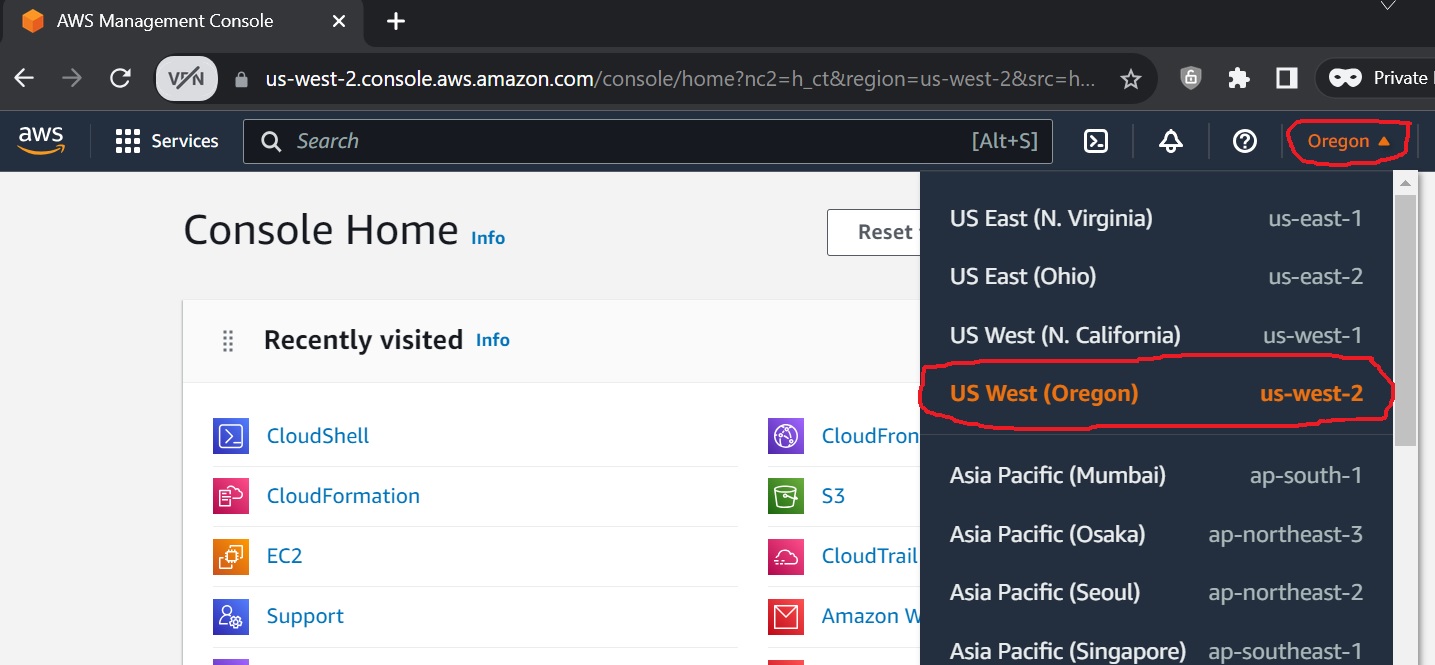
Task: Click the region list scrollbar thumb
Action: 1405,320
